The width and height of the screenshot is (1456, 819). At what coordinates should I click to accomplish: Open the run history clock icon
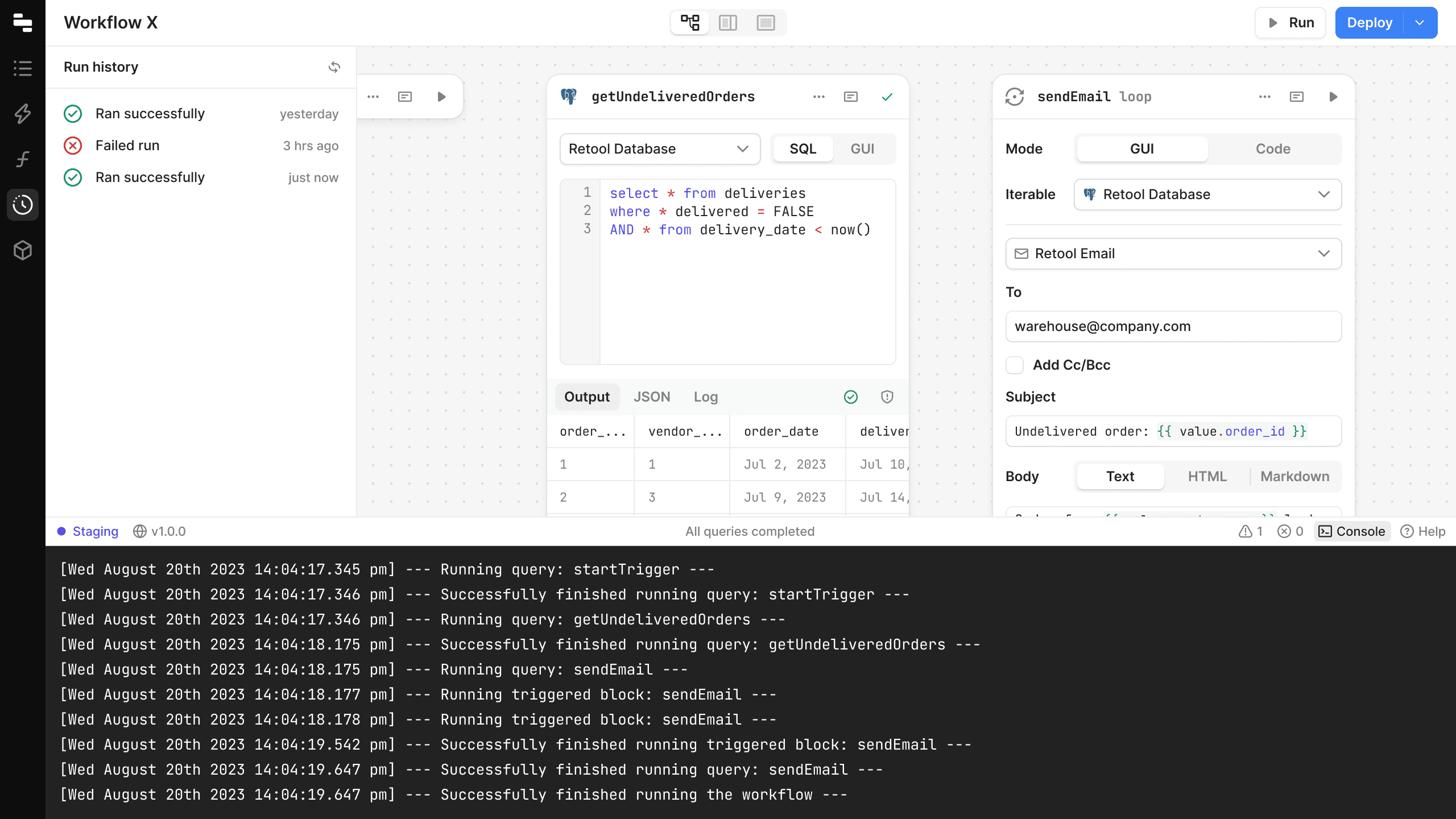[23, 205]
